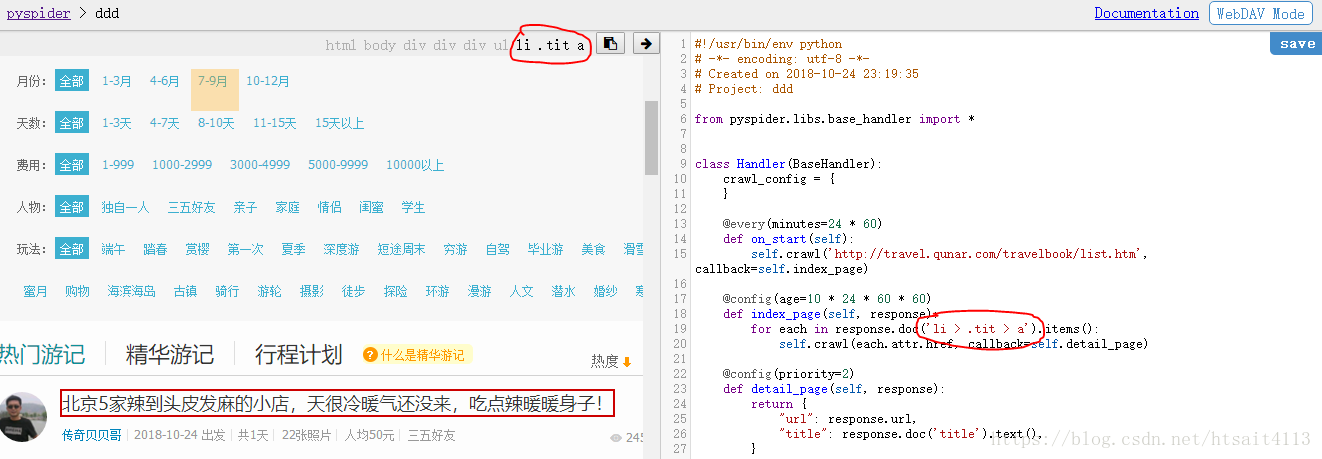Open the Documentation link

[1147, 13]
